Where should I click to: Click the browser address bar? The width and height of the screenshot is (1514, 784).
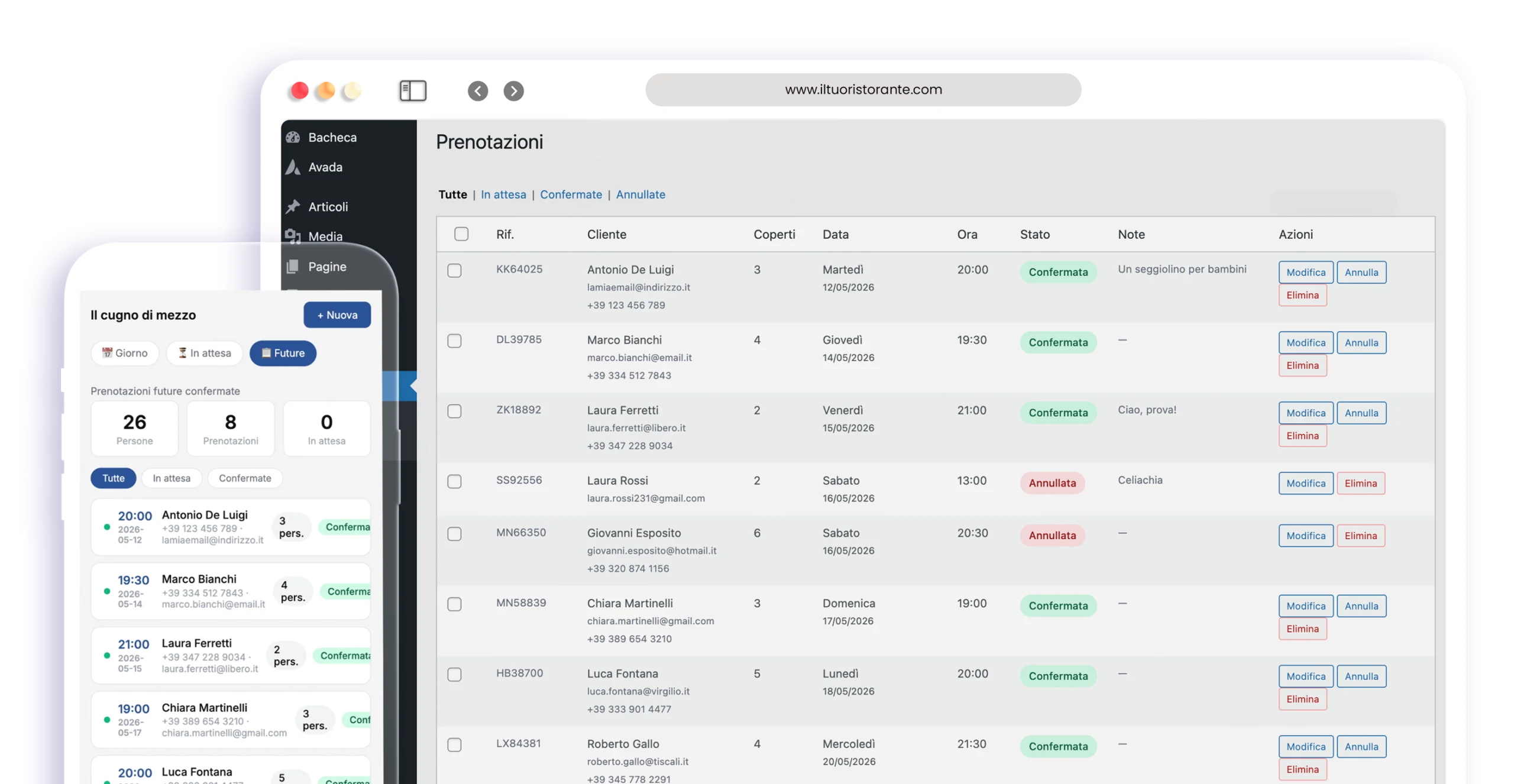pos(863,90)
